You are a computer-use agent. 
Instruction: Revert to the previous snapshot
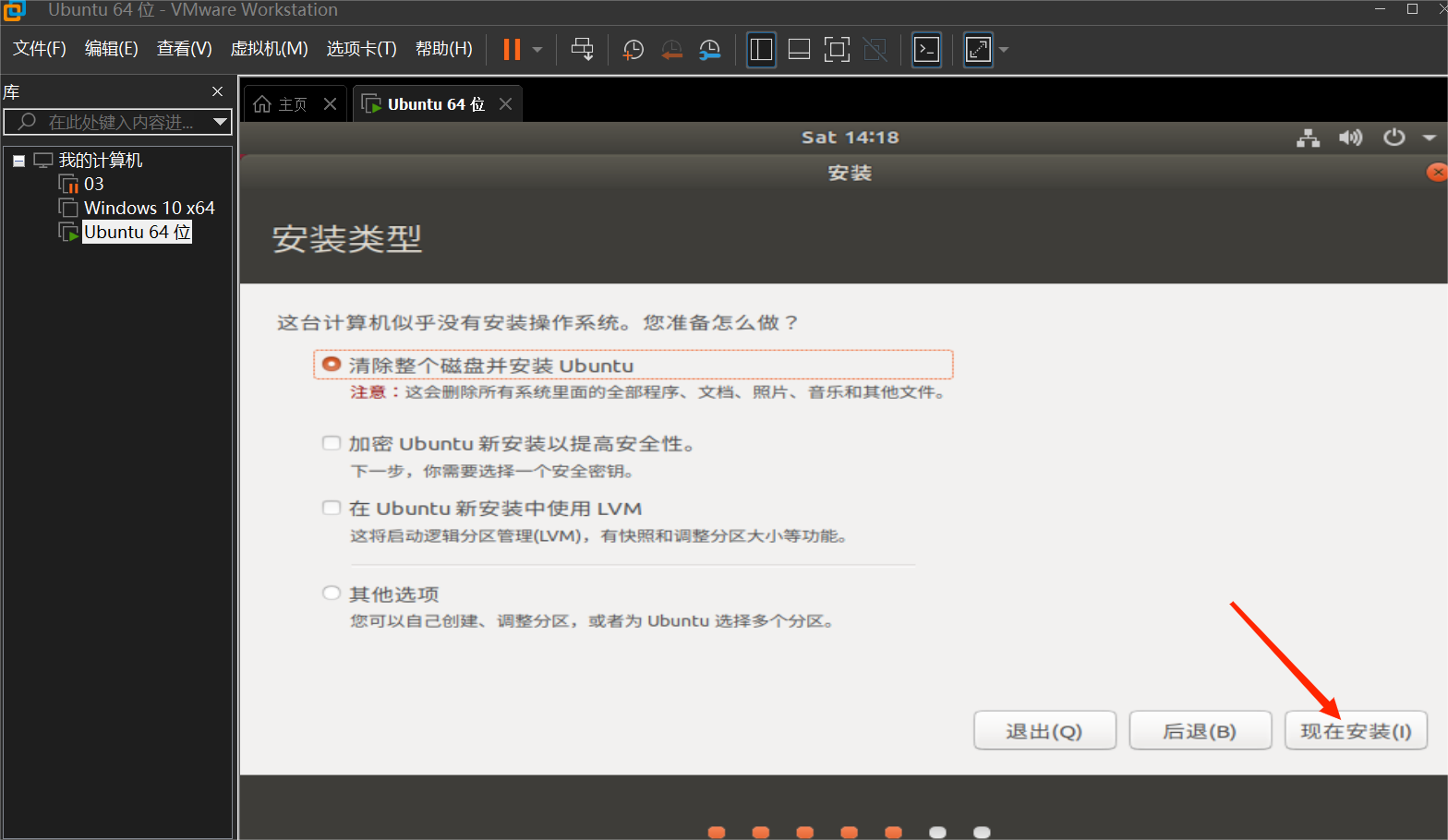point(671,50)
